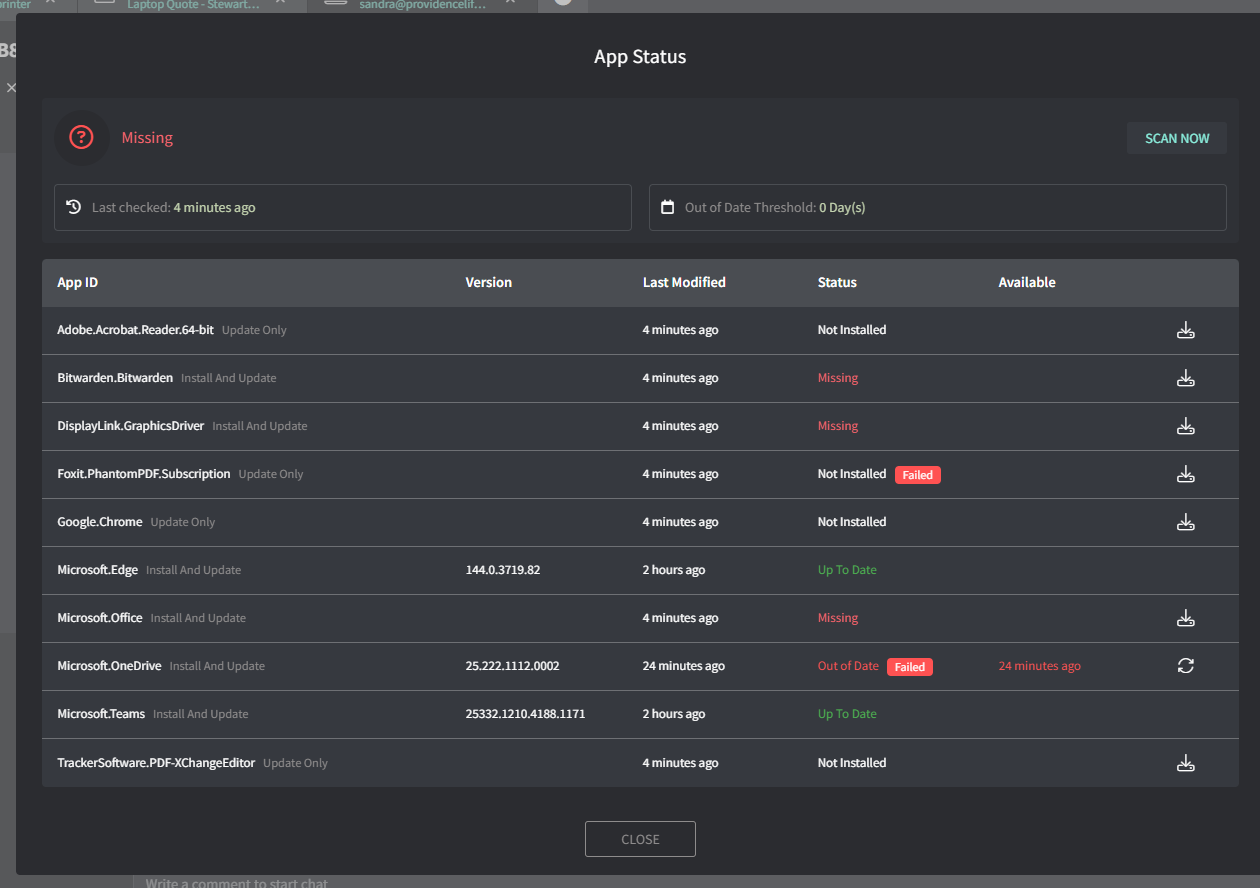This screenshot has height=888, width=1260.
Task: Click the Failed badge on Microsoft.OneDrive
Action: [909, 667]
